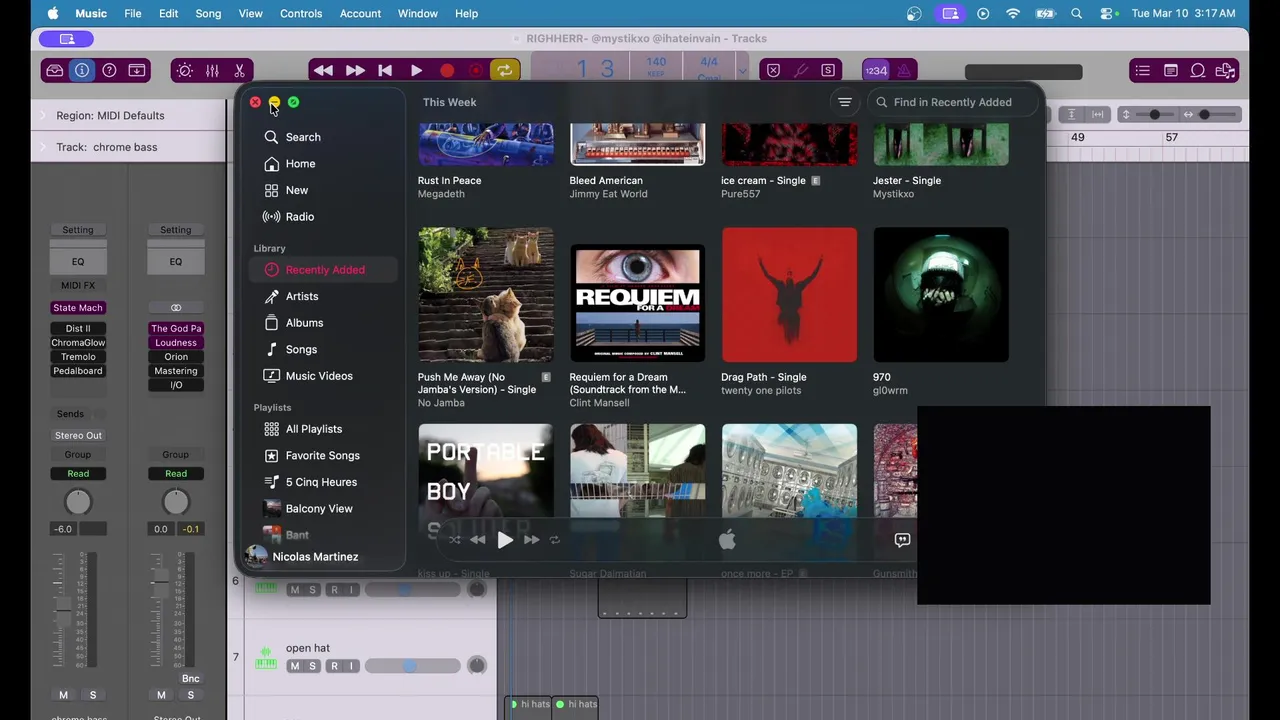
Task: Open the media Browsers icon
Action: click(x=1226, y=70)
